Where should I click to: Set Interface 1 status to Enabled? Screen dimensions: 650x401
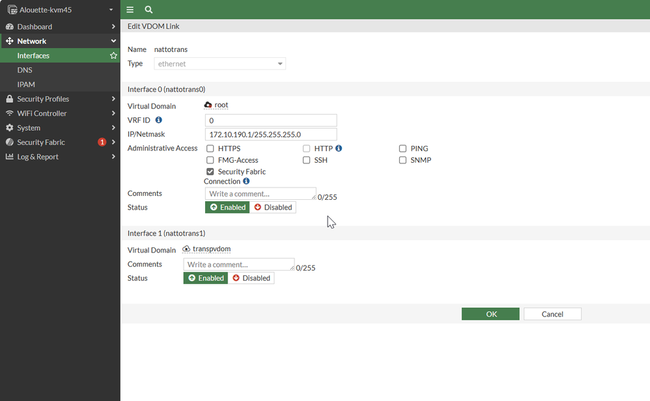(206, 278)
